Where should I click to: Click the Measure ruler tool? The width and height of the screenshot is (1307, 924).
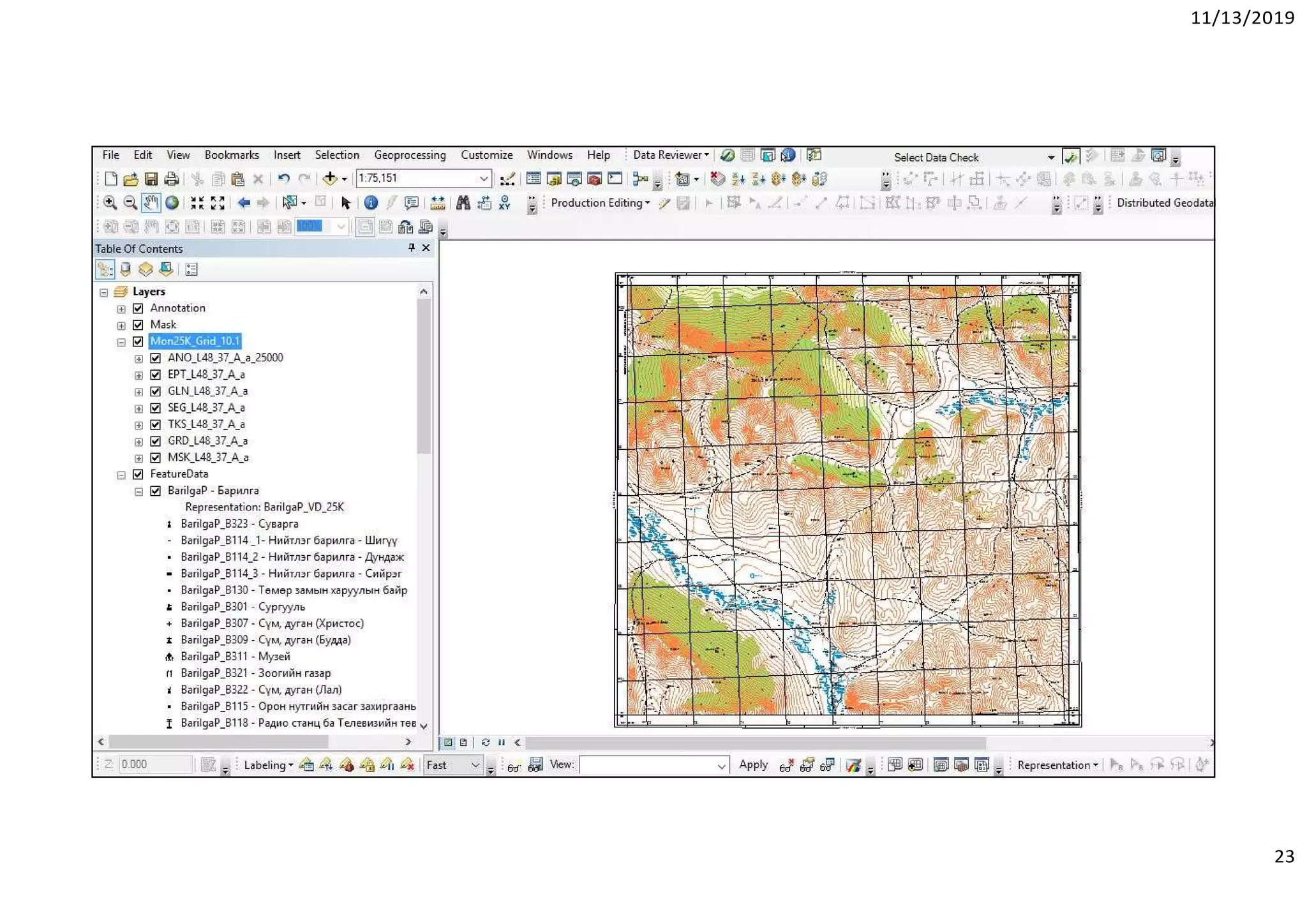[x=438, y=203]
